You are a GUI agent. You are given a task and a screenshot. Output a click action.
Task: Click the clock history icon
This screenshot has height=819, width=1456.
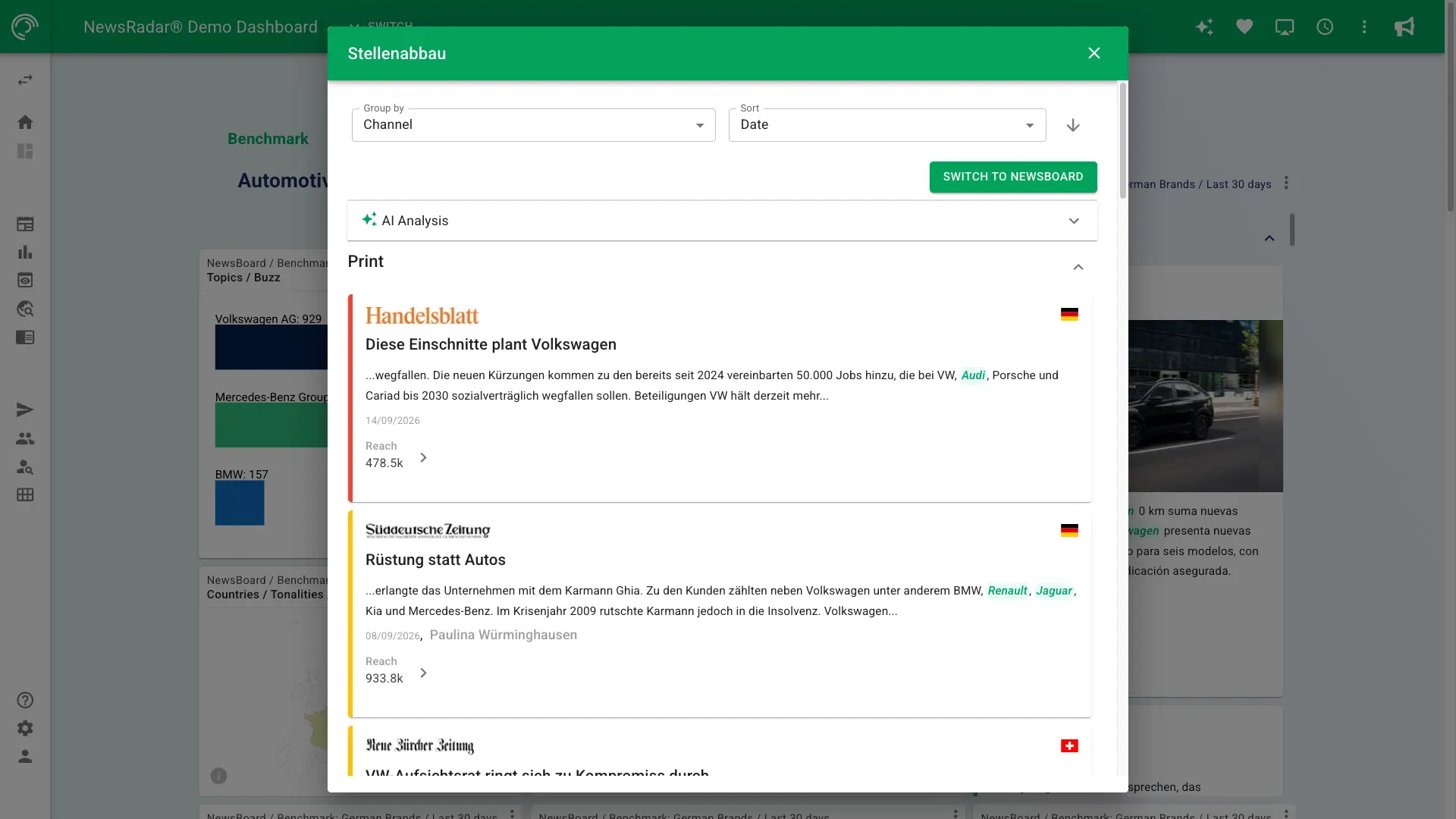(1325, 27)
